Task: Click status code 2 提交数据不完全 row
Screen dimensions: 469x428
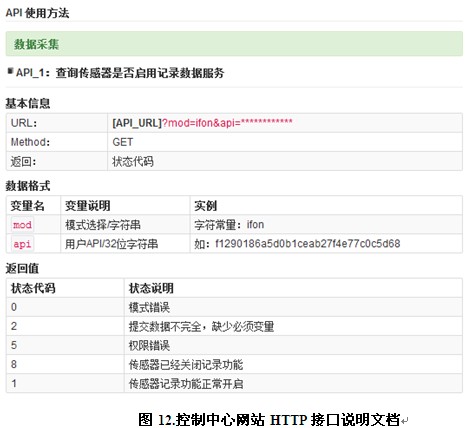Action: (234, 326)
